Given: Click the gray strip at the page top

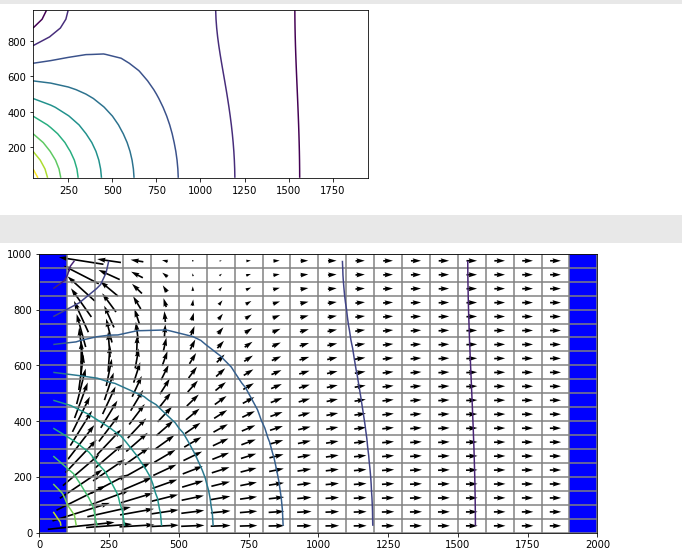Looking at the screenshot, I should [340, 2].
